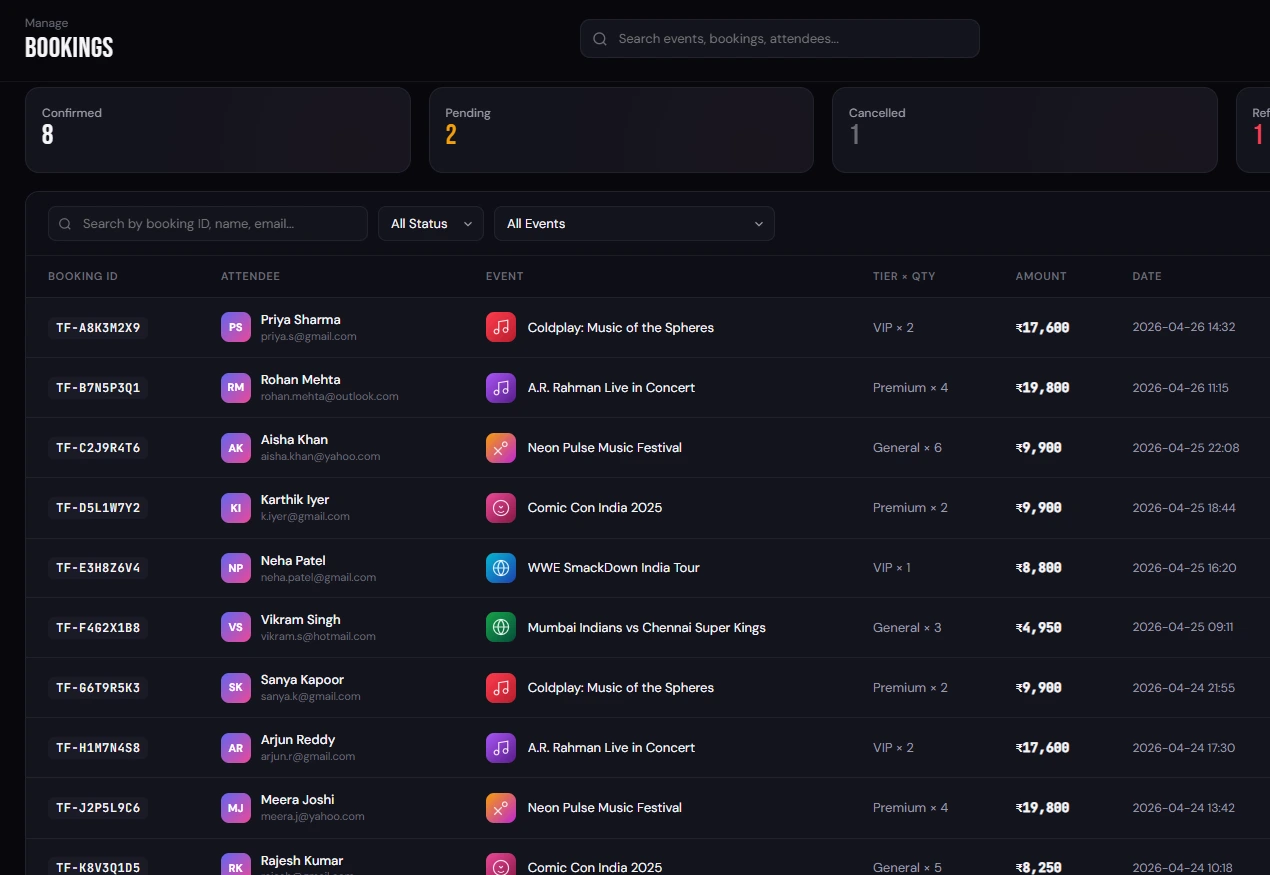Image resolution: width=1270 pixels, height=875 pixels.
Task: Click the Comic Con smiley icon in Karthik Iyer's row
Action: click(x=501, y=507)
